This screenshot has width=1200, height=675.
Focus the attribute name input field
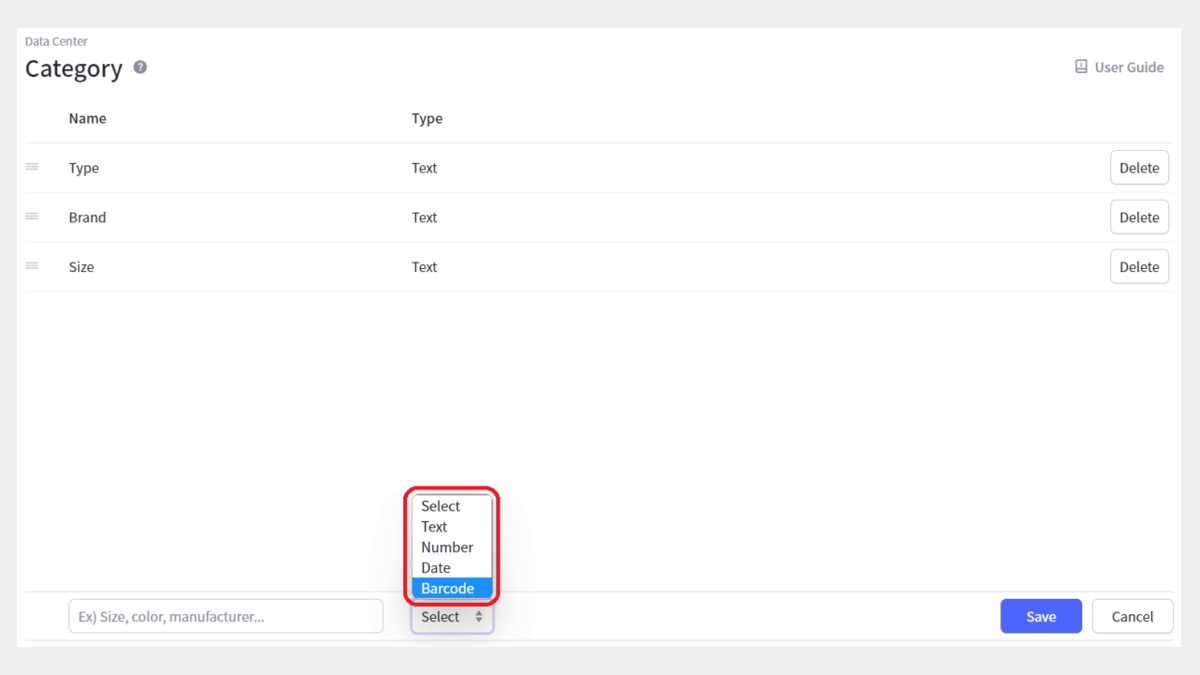pos(225,617)
